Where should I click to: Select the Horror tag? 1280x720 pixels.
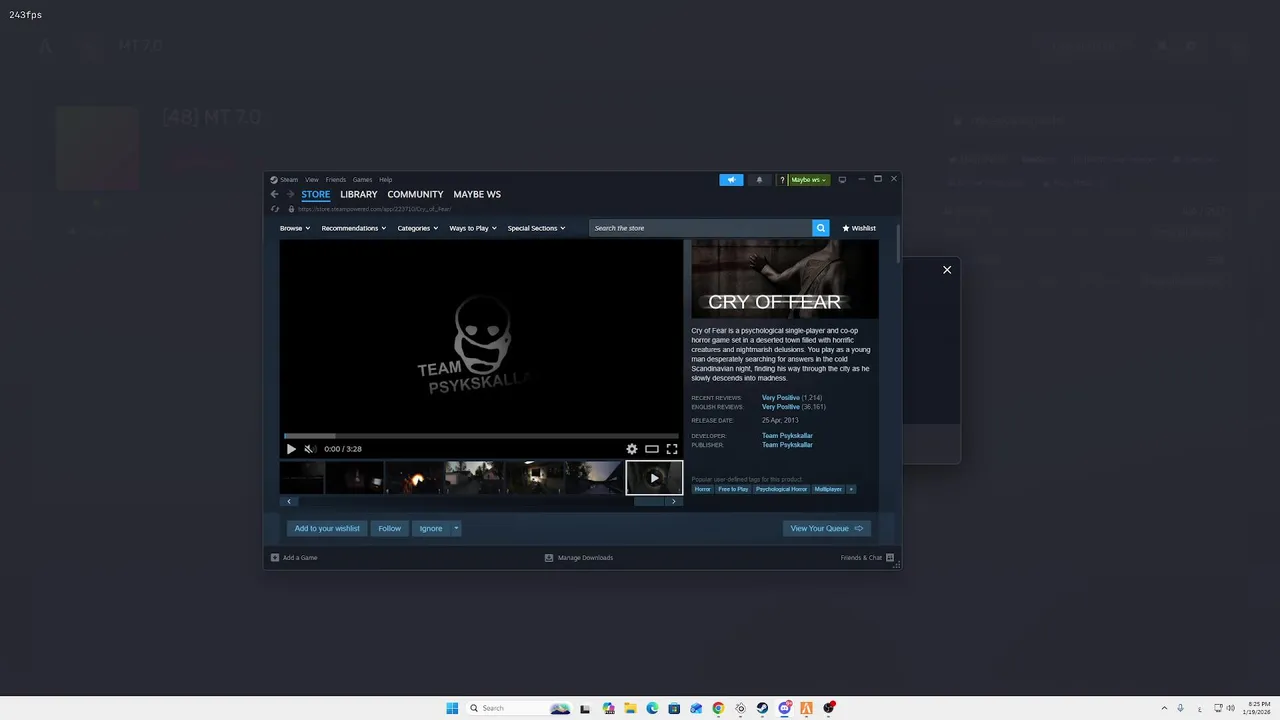(x=703, y=489)
